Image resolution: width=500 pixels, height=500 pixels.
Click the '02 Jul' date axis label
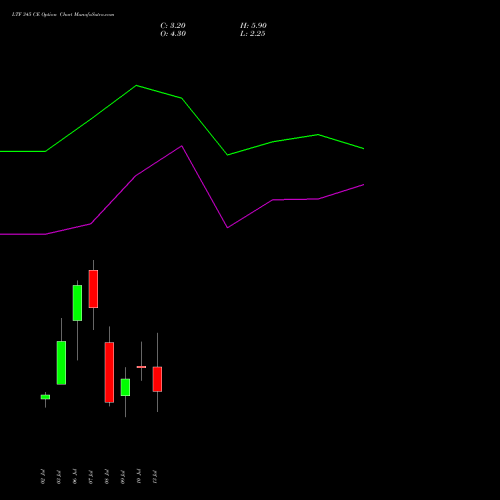tap(43, 477)
